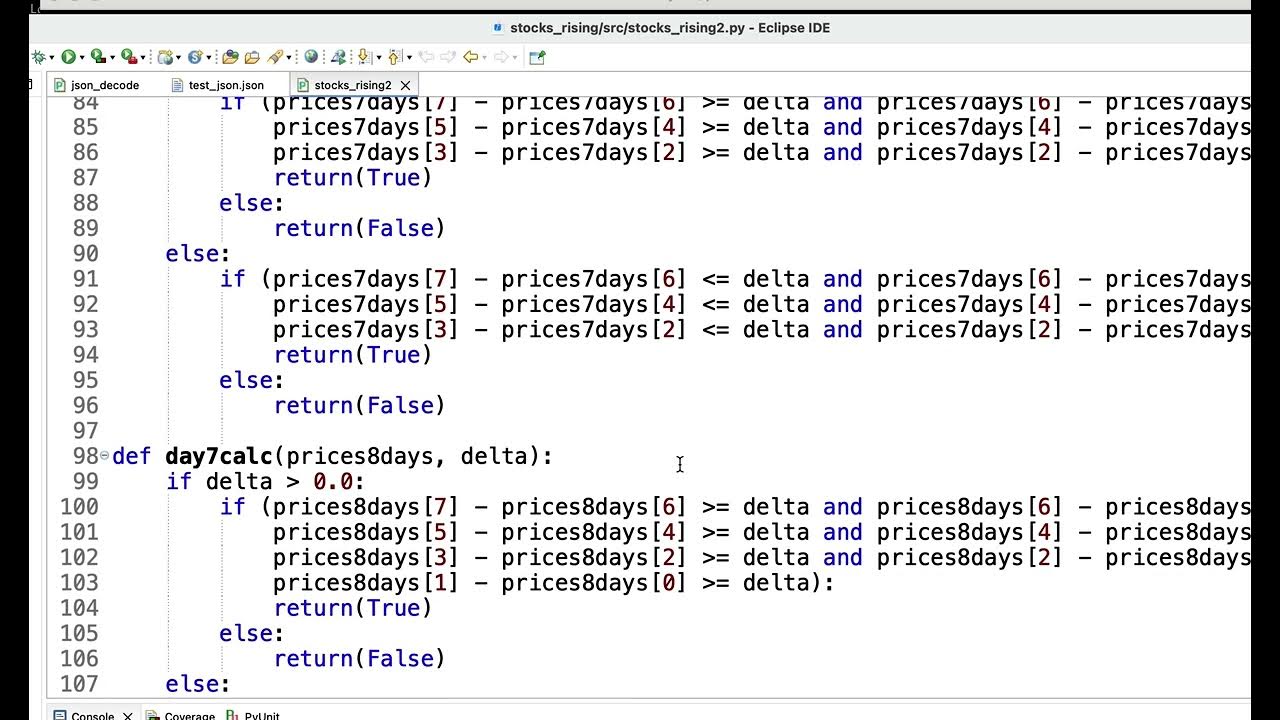Switch to the test_json.json editor tab
Image resolution: width=1280 pixels, height=720 pixels.
217,85
